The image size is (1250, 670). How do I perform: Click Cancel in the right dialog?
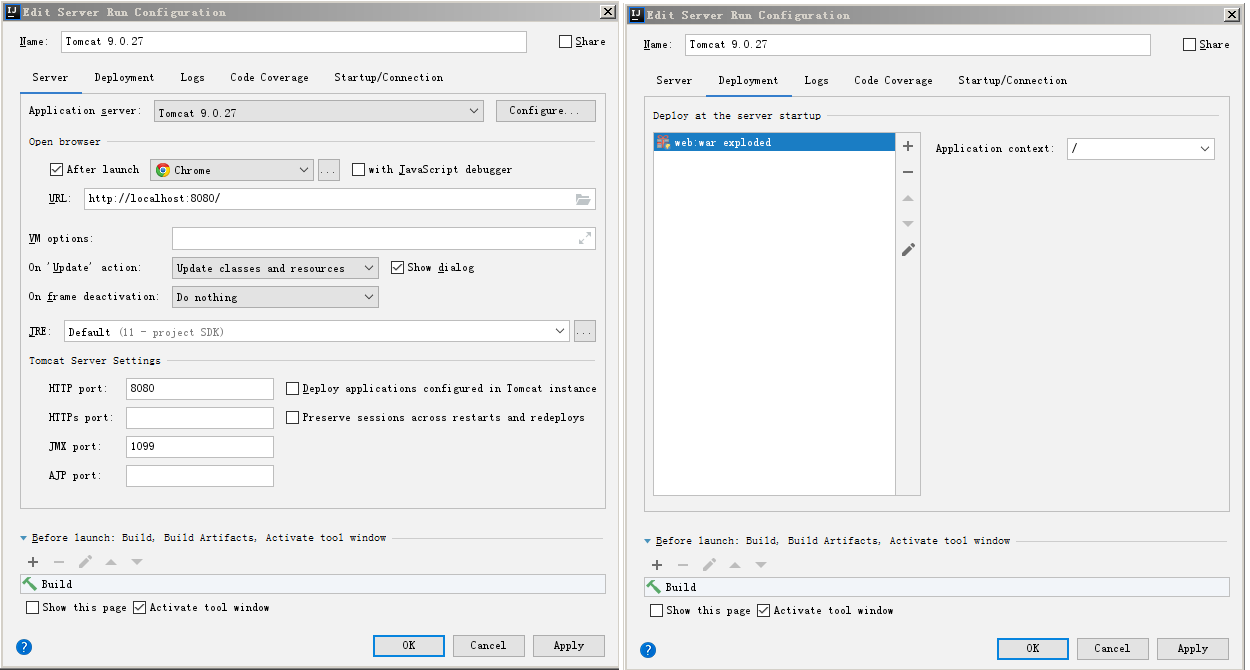coord(1113,649)
